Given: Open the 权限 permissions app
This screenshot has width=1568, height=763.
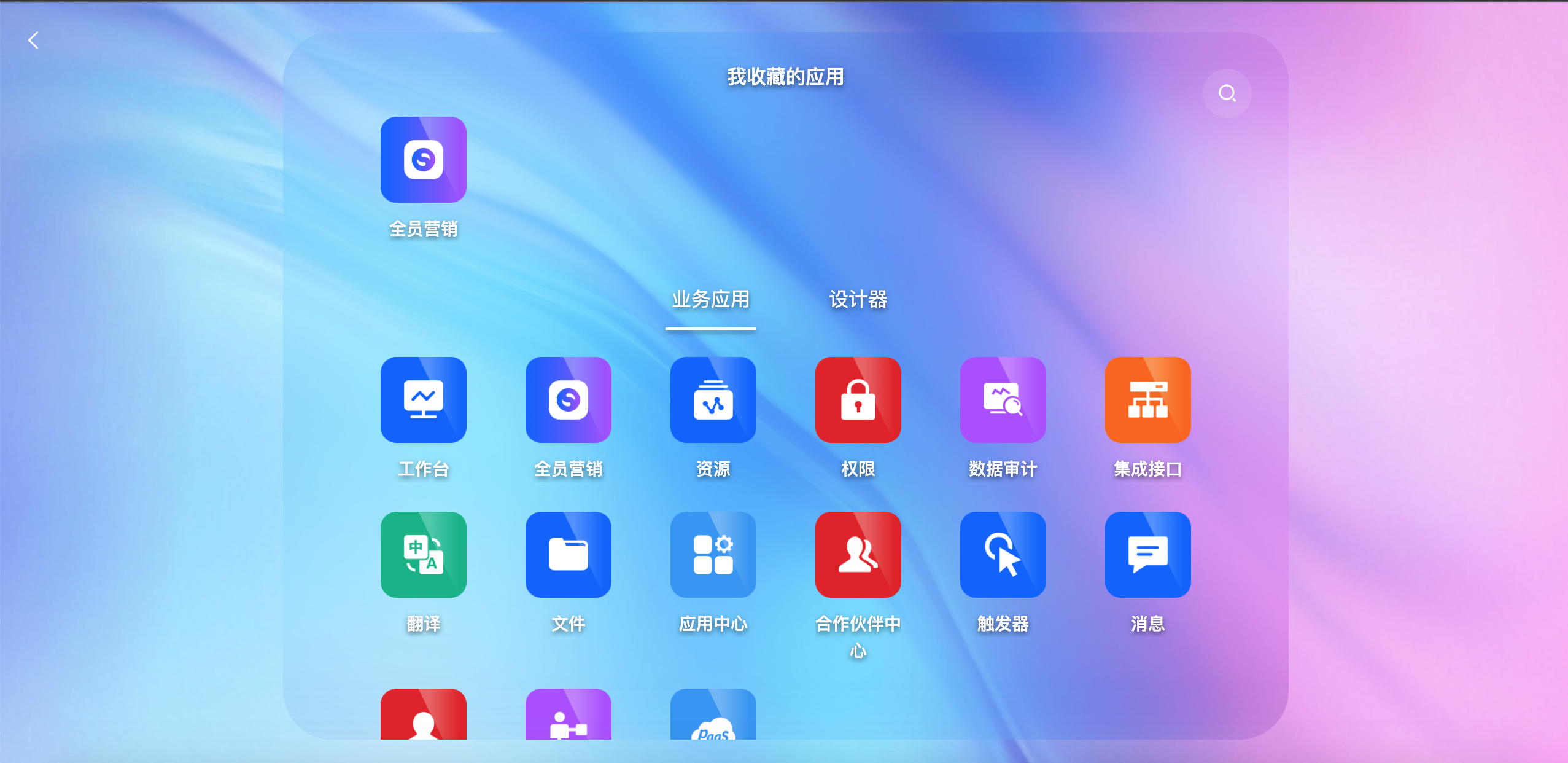Looking at the screenshot, I should 858,399.
